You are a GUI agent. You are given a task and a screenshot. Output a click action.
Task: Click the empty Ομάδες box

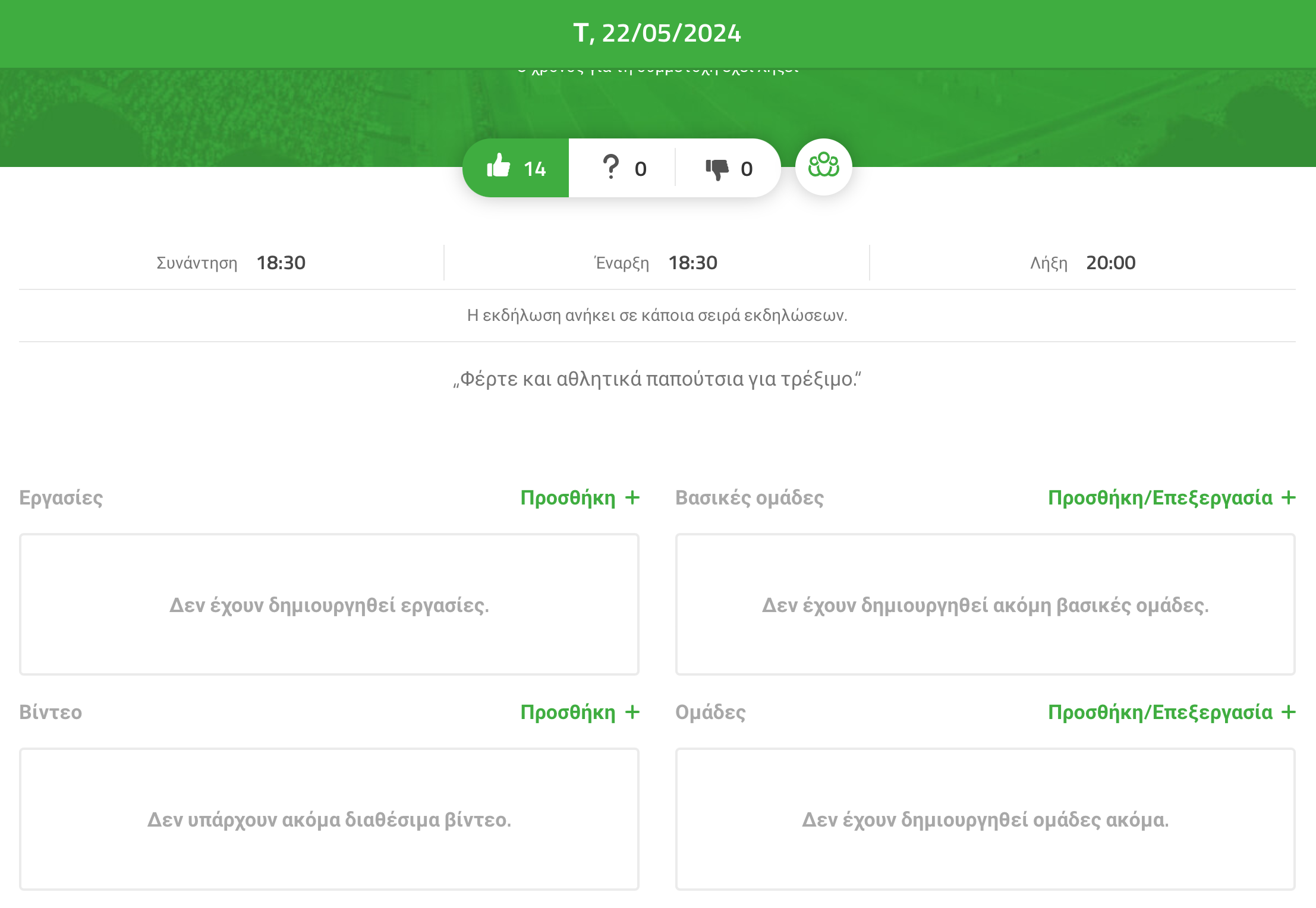click(986, 819)
